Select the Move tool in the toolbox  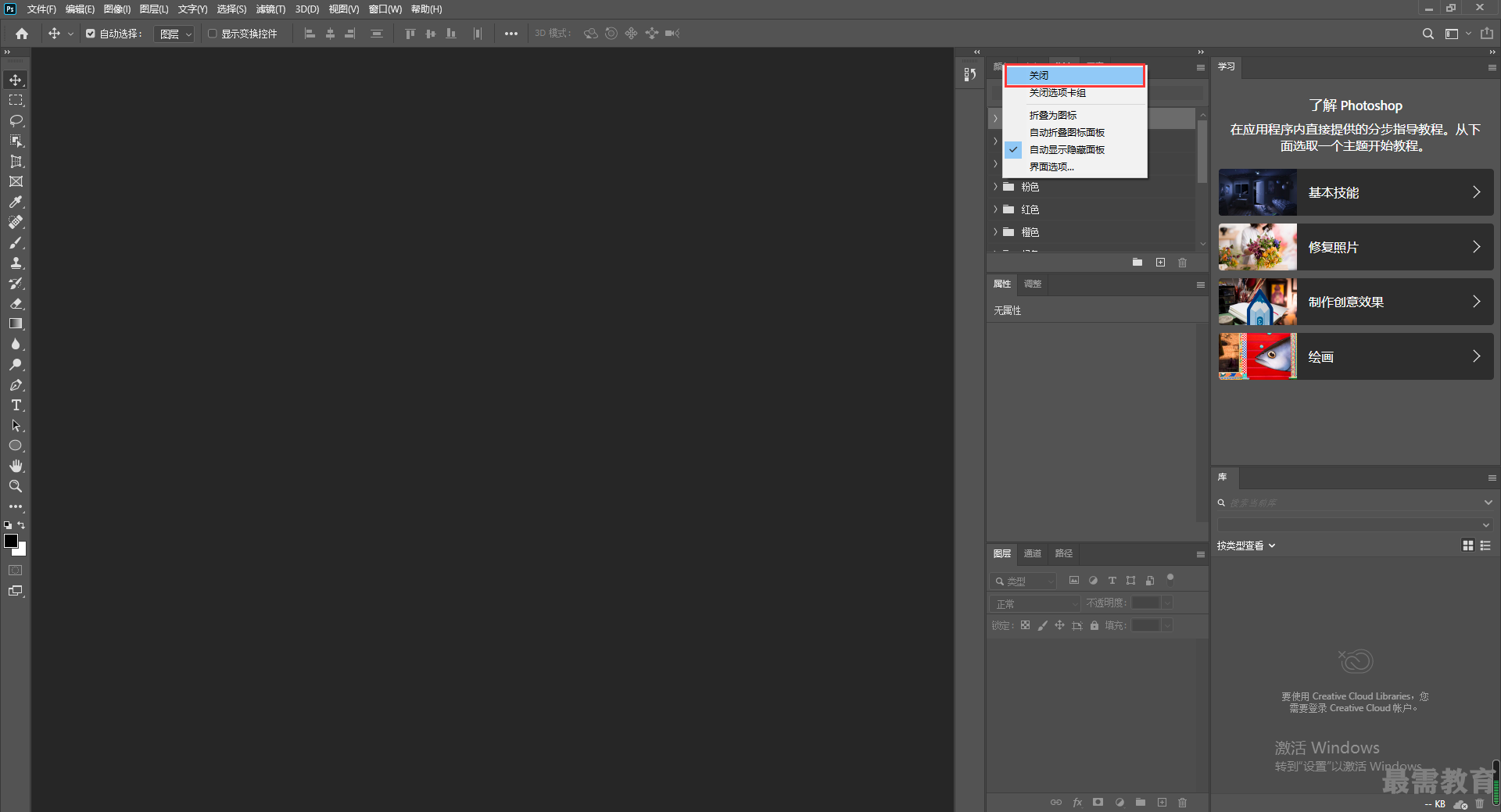point(16,80)
